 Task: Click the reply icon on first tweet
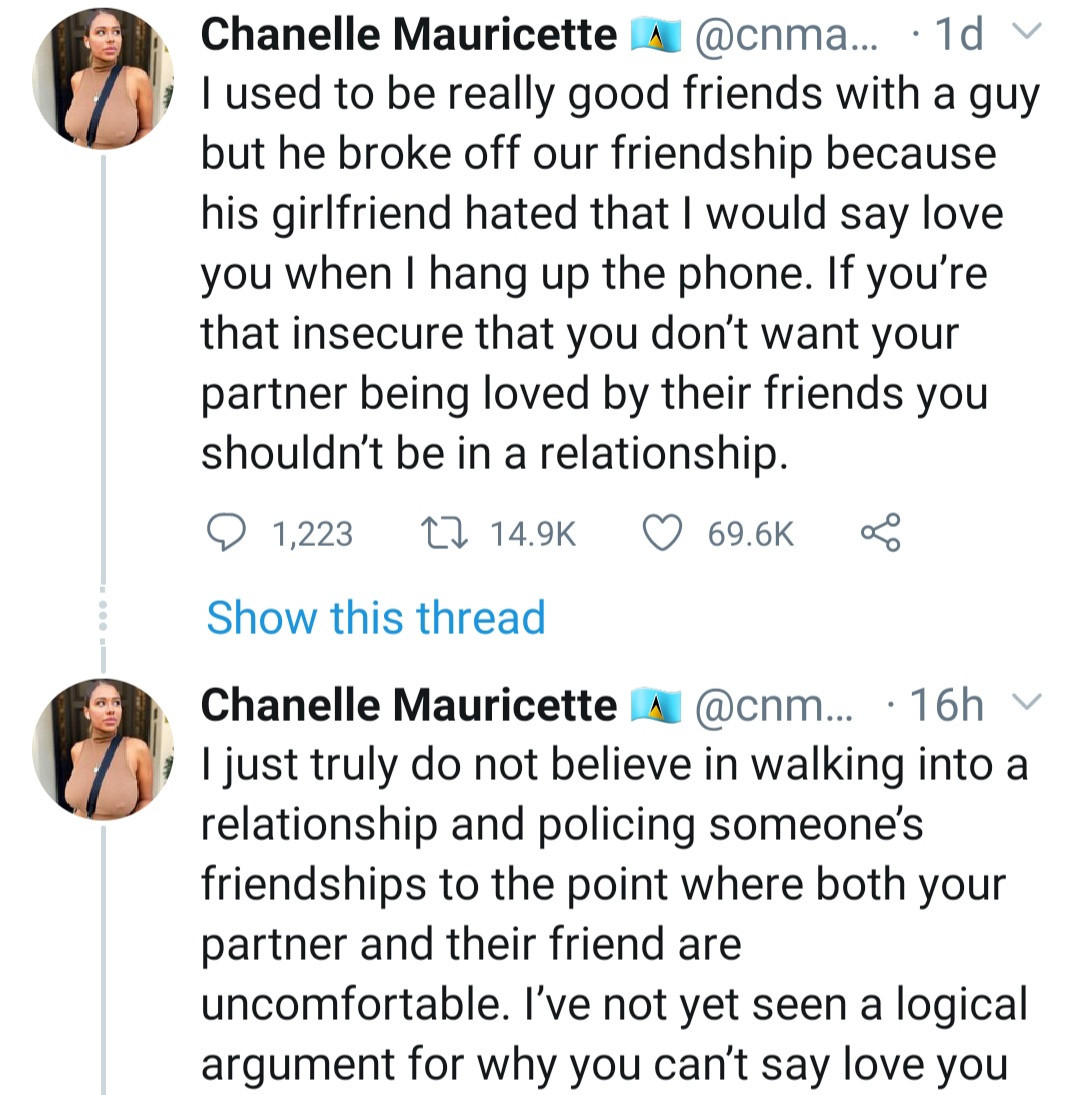point(226,533)
